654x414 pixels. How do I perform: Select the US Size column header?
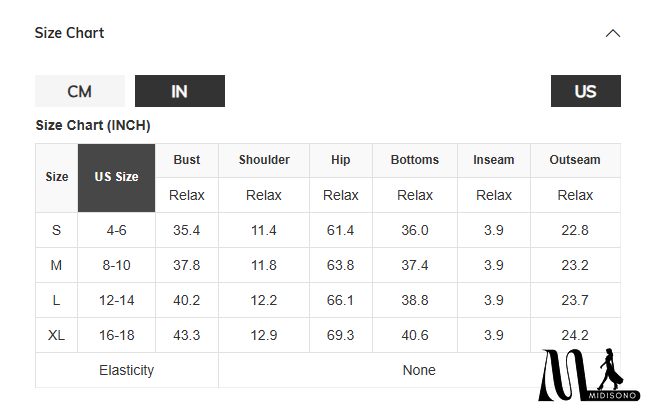tap(117, 177)
